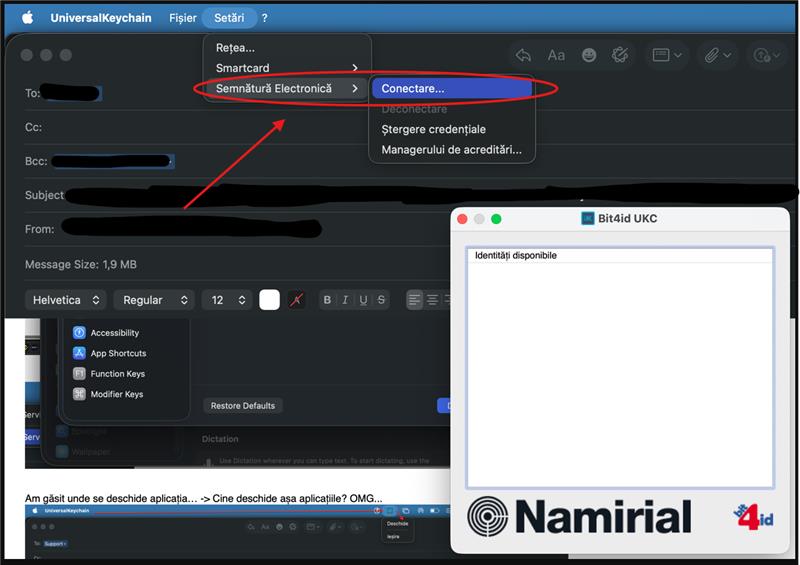
Task: Click the writing tools pencil icon
Action: coord(620,55)
